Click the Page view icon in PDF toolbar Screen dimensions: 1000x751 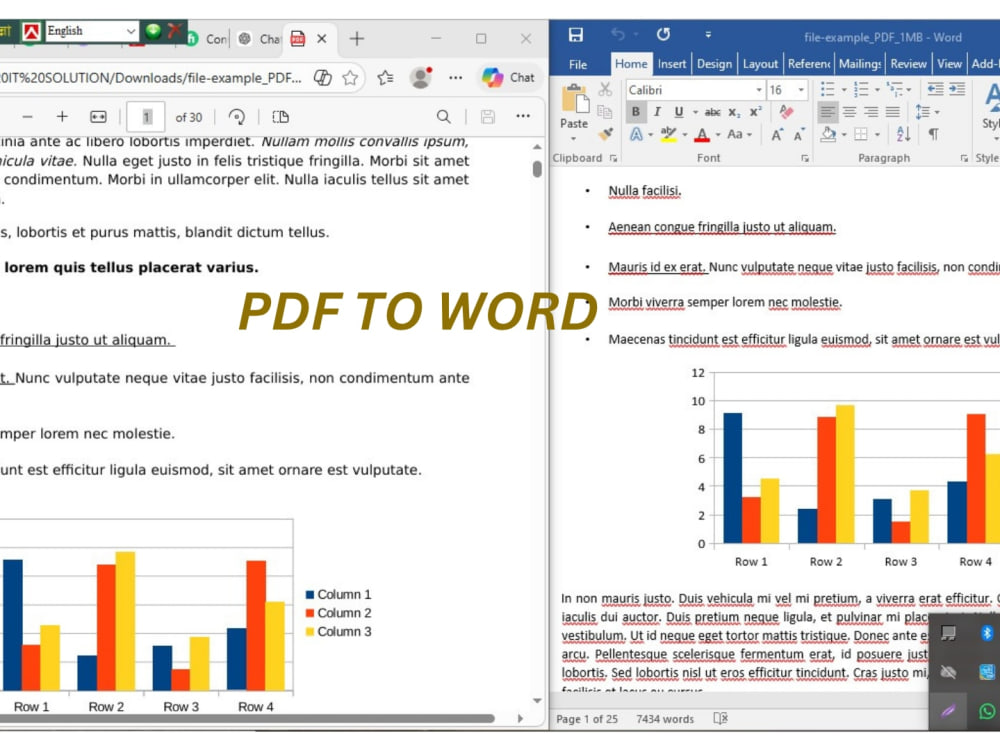coord(280,117)
